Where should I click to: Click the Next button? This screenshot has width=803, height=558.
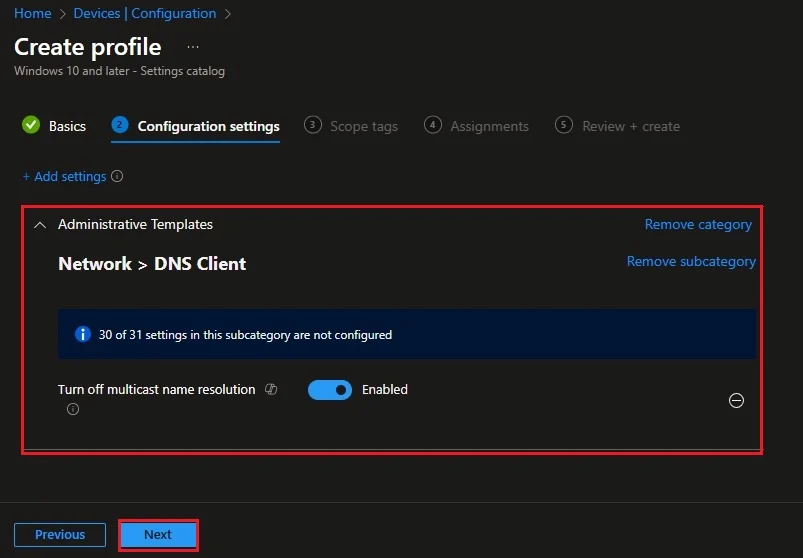[x=158, y=535]
